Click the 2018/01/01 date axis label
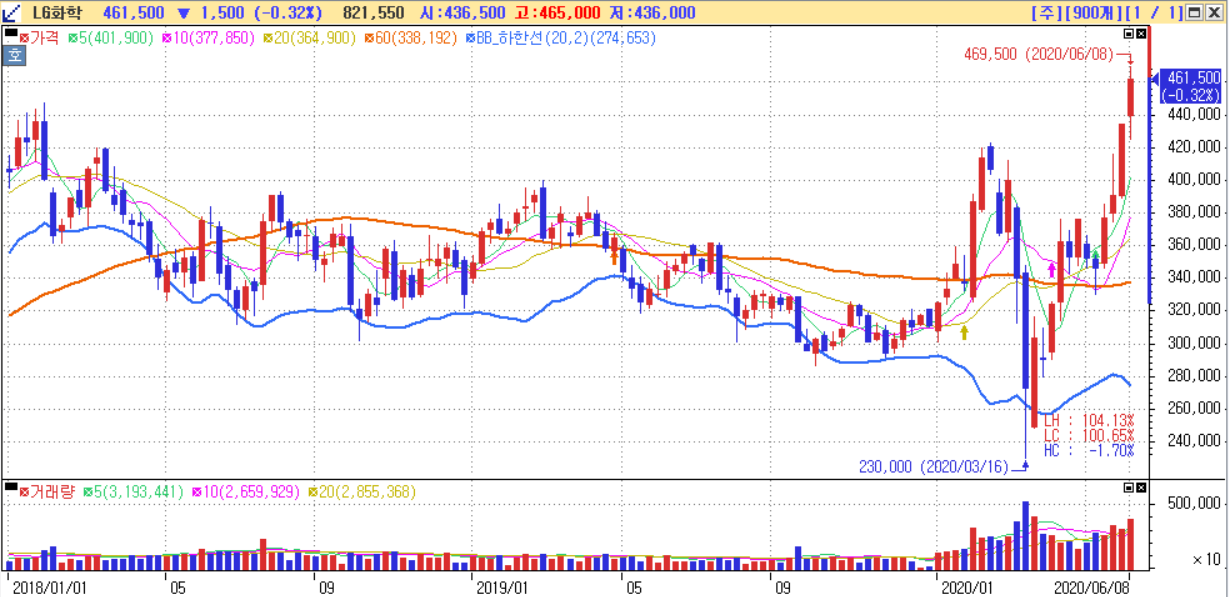 click(49, 587)
